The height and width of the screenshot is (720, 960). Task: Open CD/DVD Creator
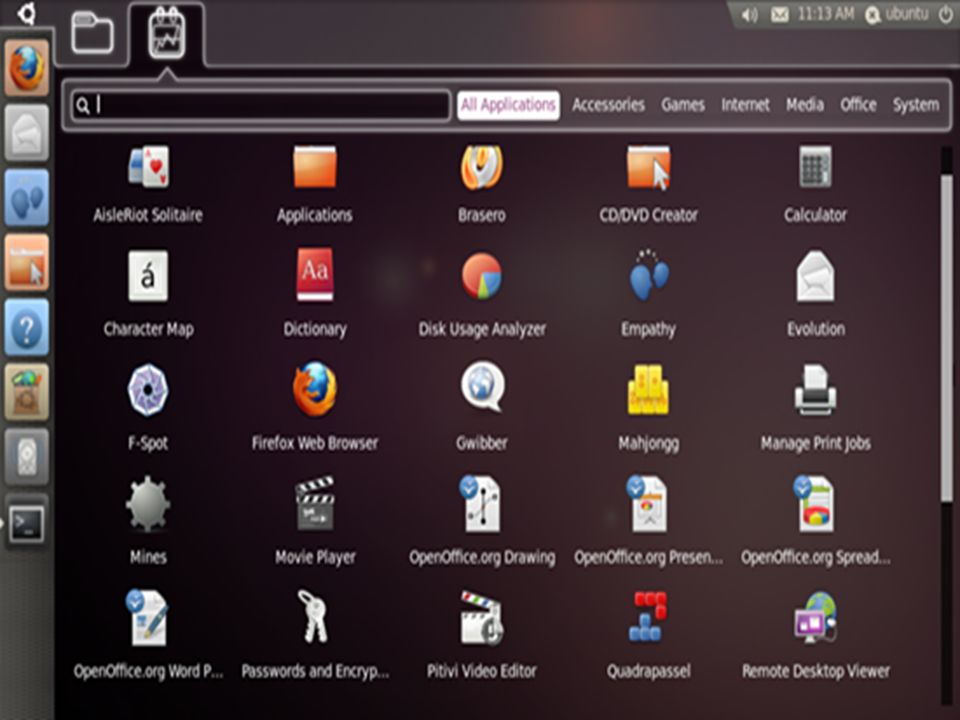(648, 167)
